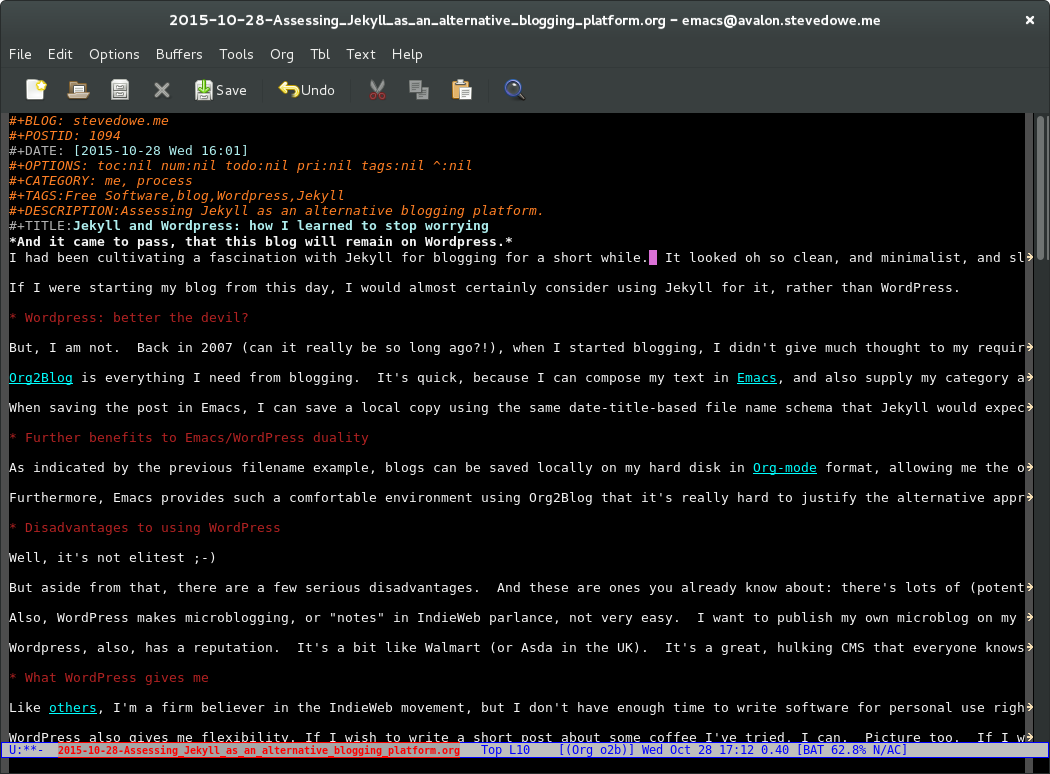Open a file using the toolbar folder icon
Screen dimensions: 1050x774
pyautogui.click(x=78, y=90)
